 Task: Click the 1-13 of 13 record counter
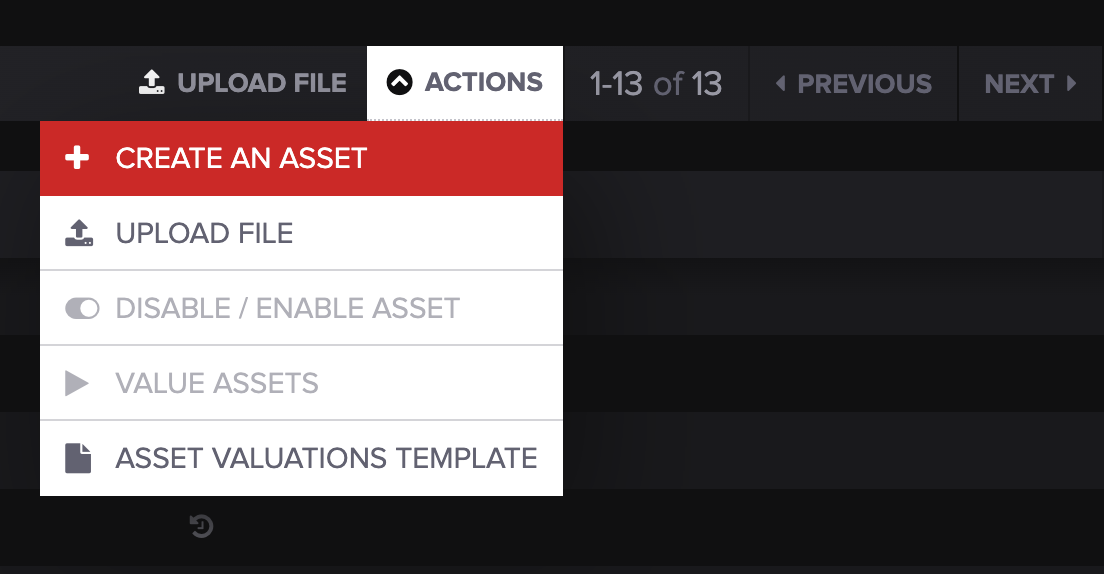coord(656,83)
